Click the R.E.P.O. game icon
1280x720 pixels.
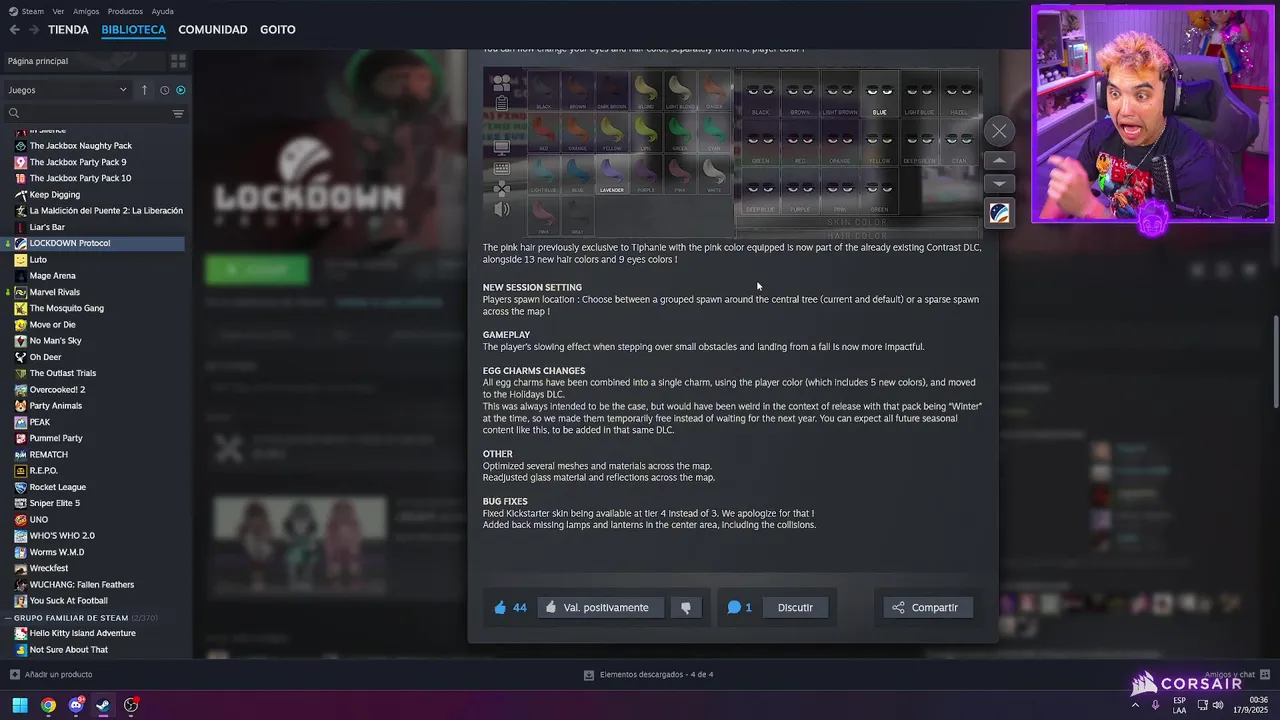21,471
